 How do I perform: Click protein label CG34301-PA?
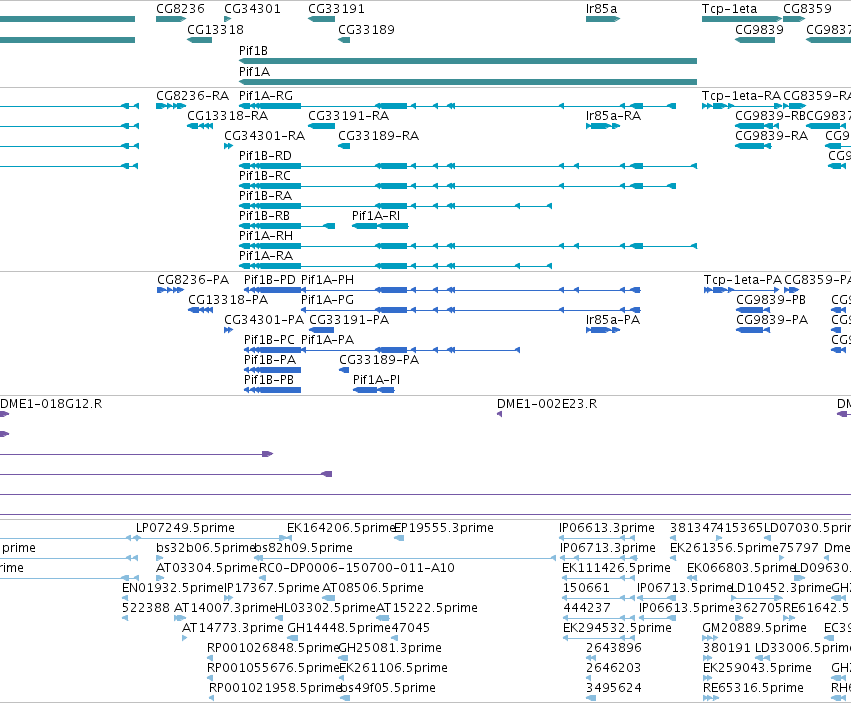point(264,320)
